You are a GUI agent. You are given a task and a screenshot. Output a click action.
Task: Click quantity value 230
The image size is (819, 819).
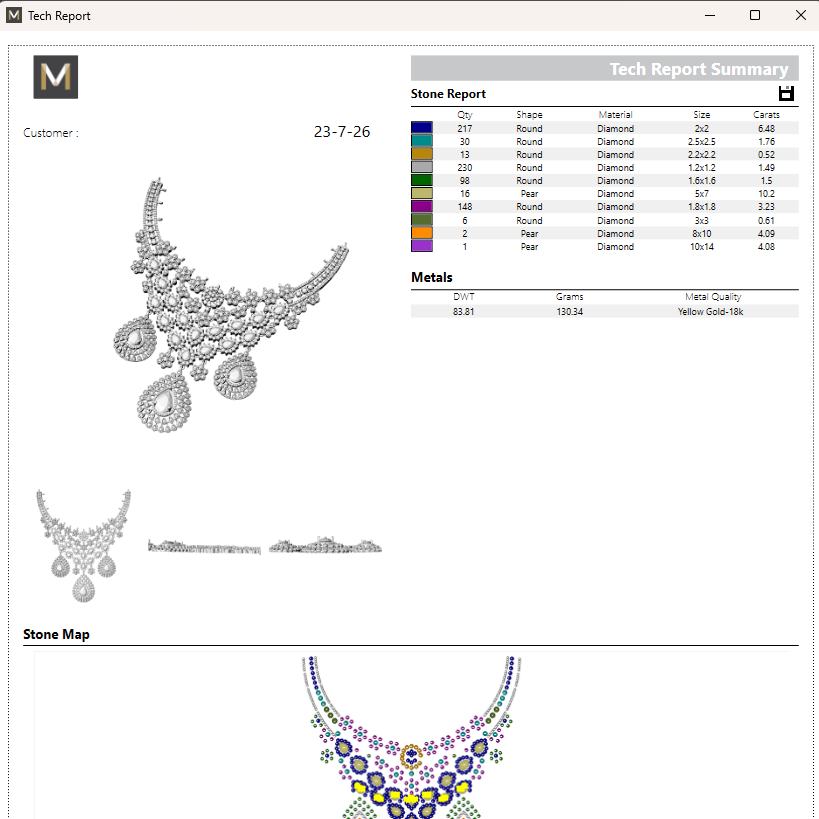464,168
